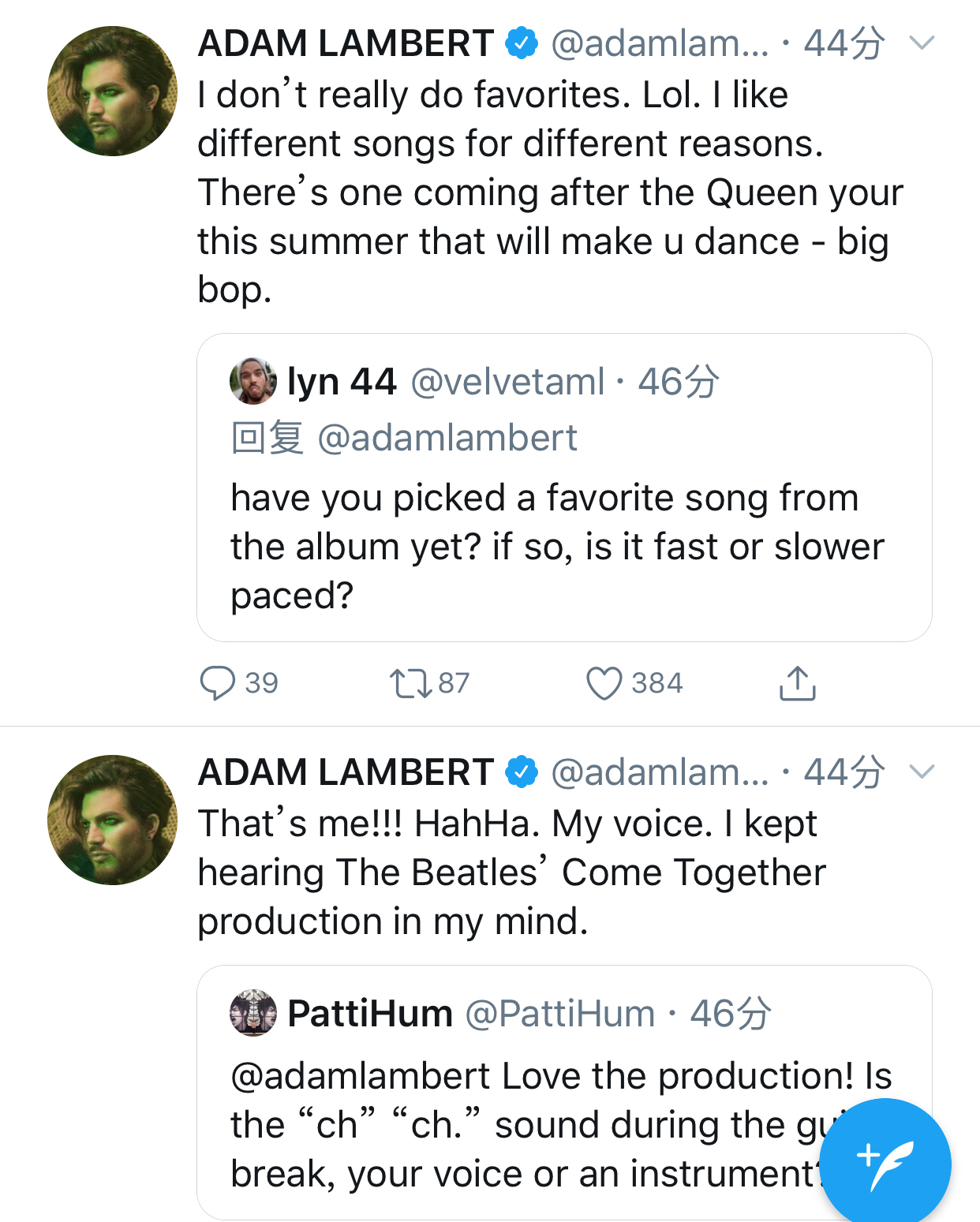Expand the second tweet's chevron menu
This screenshot has width=980, height=1222.
[x=922, y=772]
